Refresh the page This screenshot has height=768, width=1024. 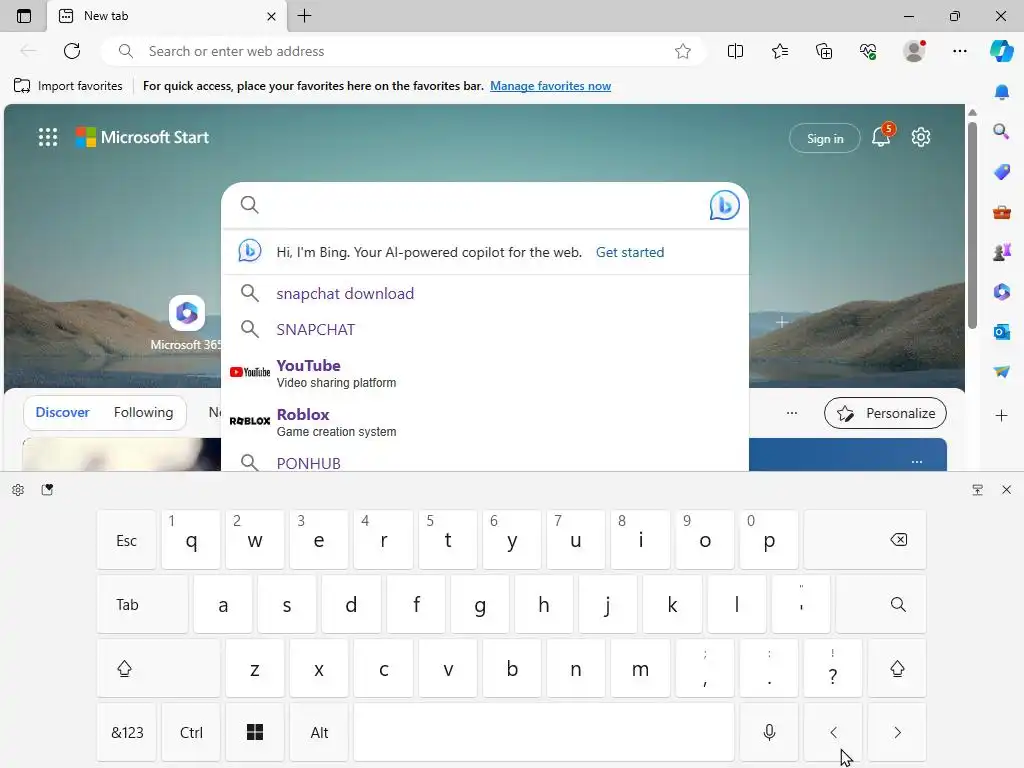[x=72, y=51]
